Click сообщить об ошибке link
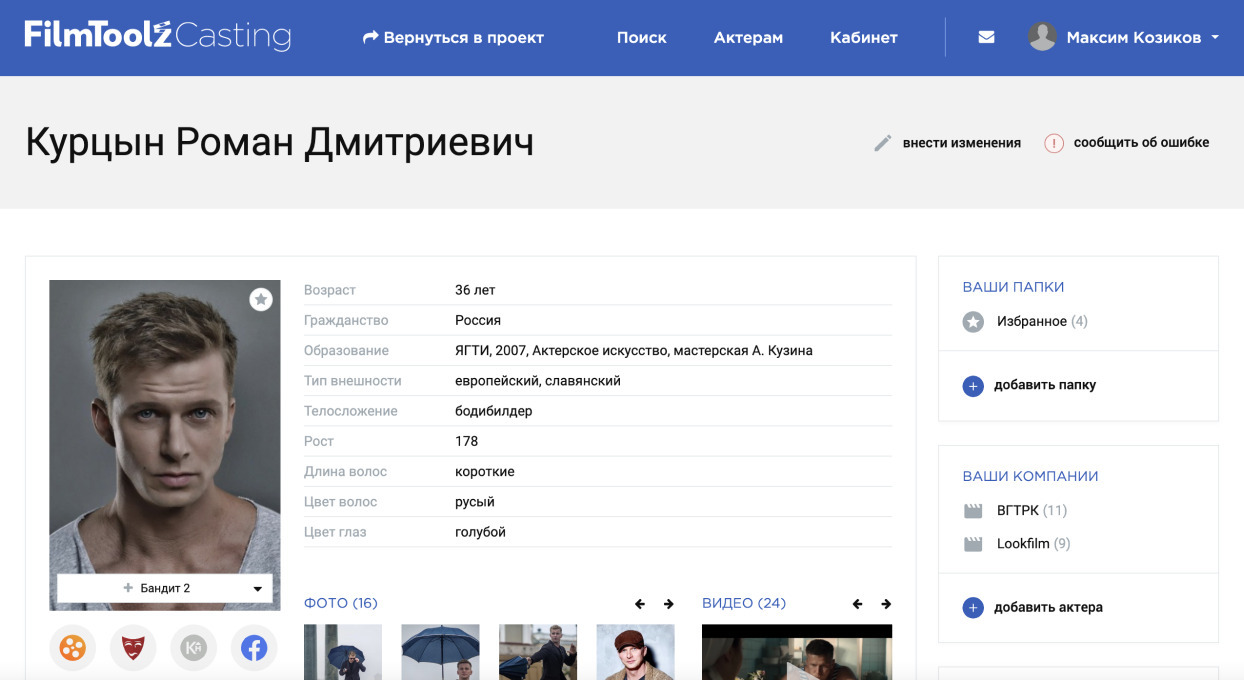Viewport: 1244px width, 680px height. [1142, 143]
